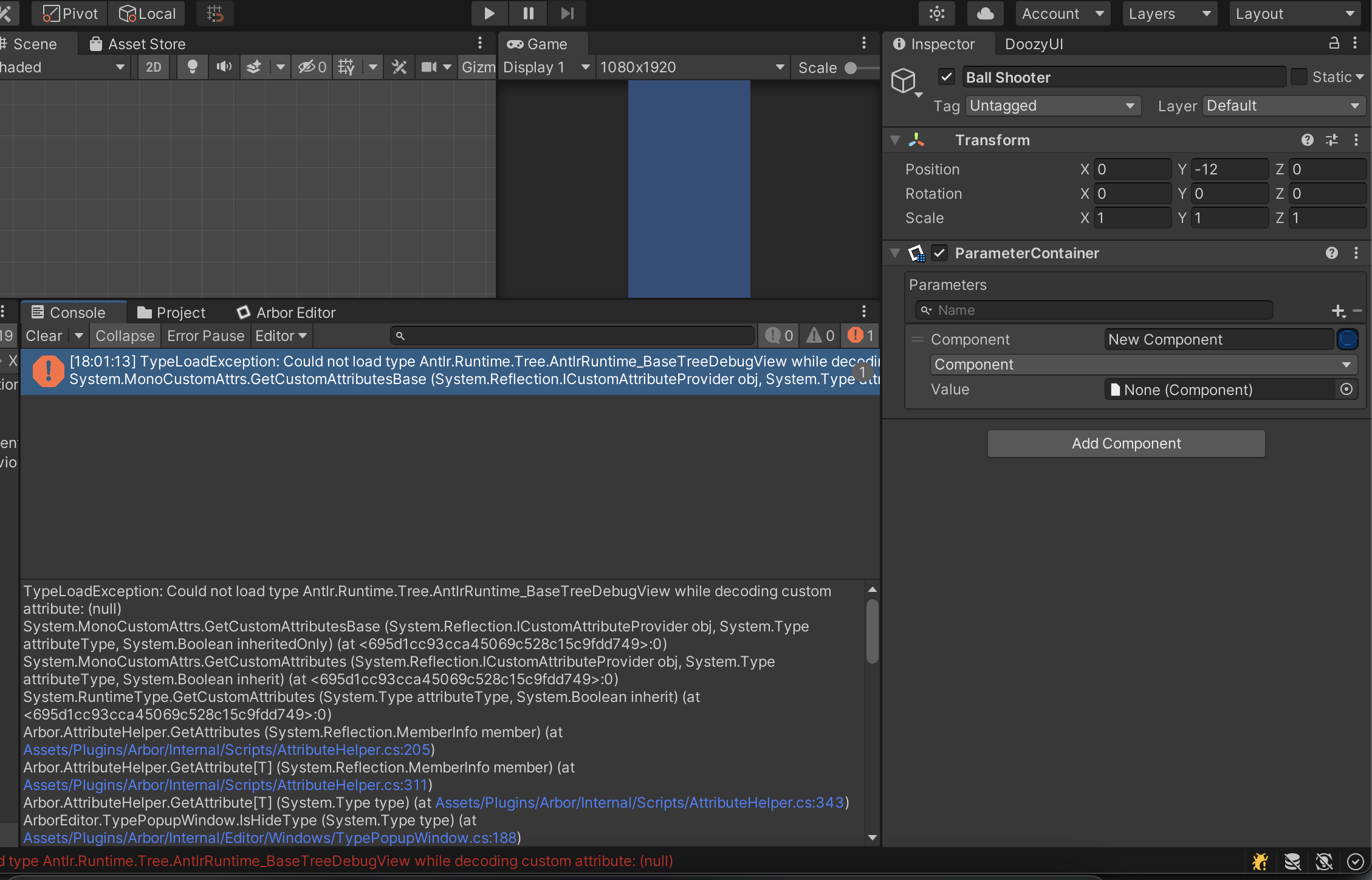Image resolution: width=1372 pixels, height=880 pixels.
Task: Click the Transform component icon
Action: (x=916, y=140)
